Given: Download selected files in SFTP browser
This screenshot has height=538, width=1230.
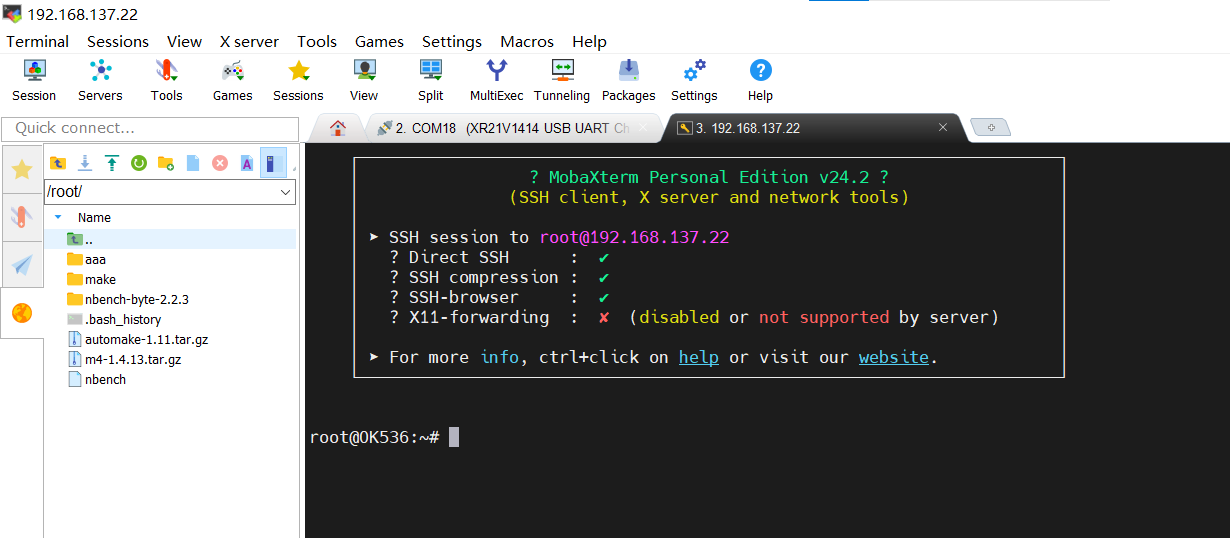Looking at the screenshot, I should [x=85, y=163].
